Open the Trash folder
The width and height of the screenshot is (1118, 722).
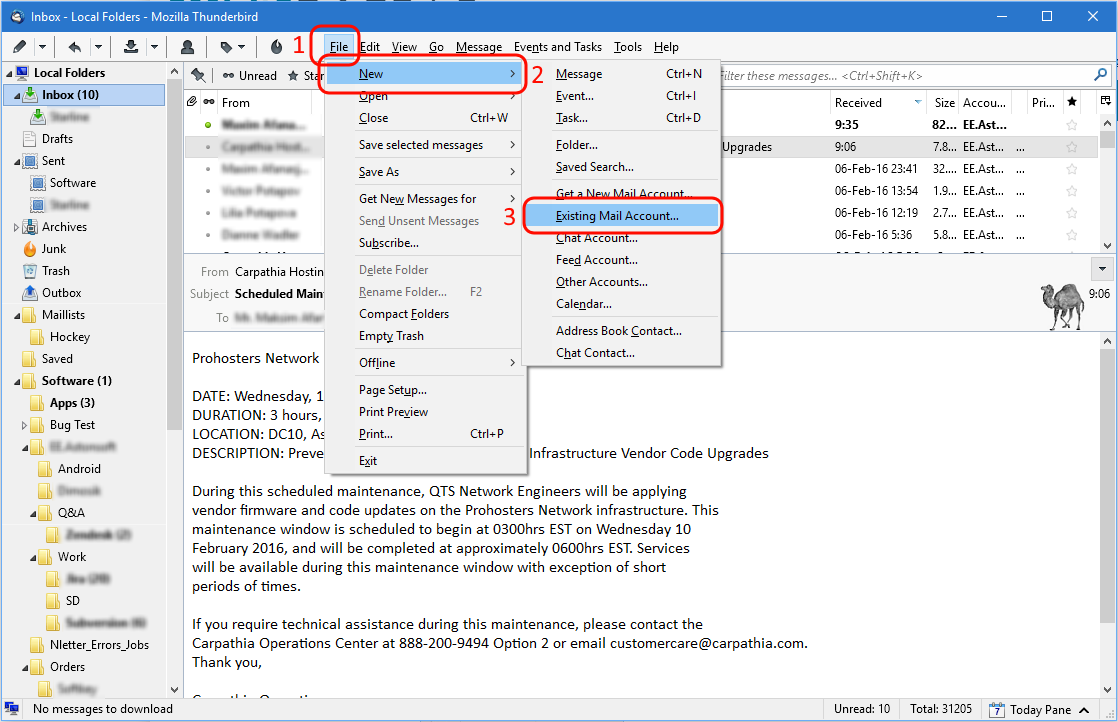click(x=56, y=271)
